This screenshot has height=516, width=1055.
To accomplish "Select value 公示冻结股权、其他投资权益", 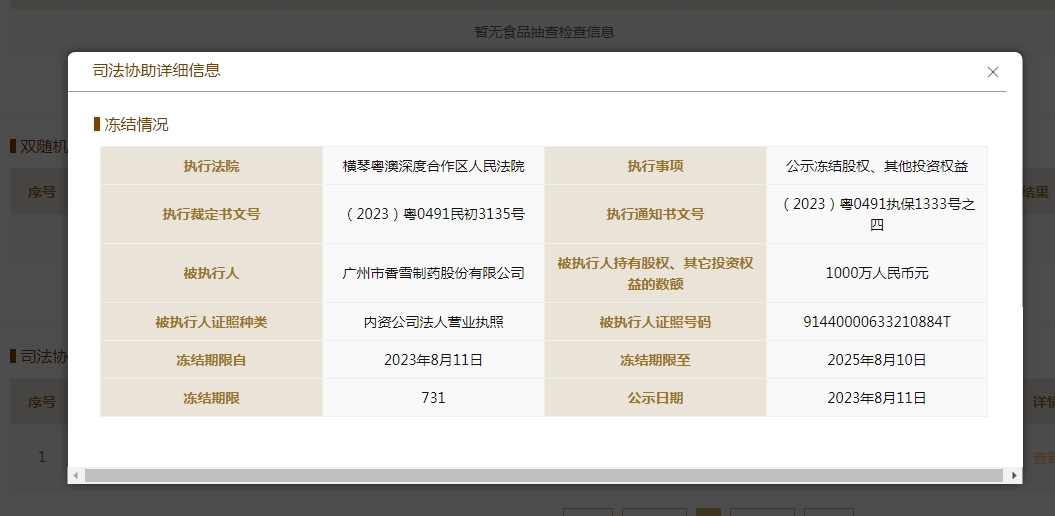I will point(877,166).
